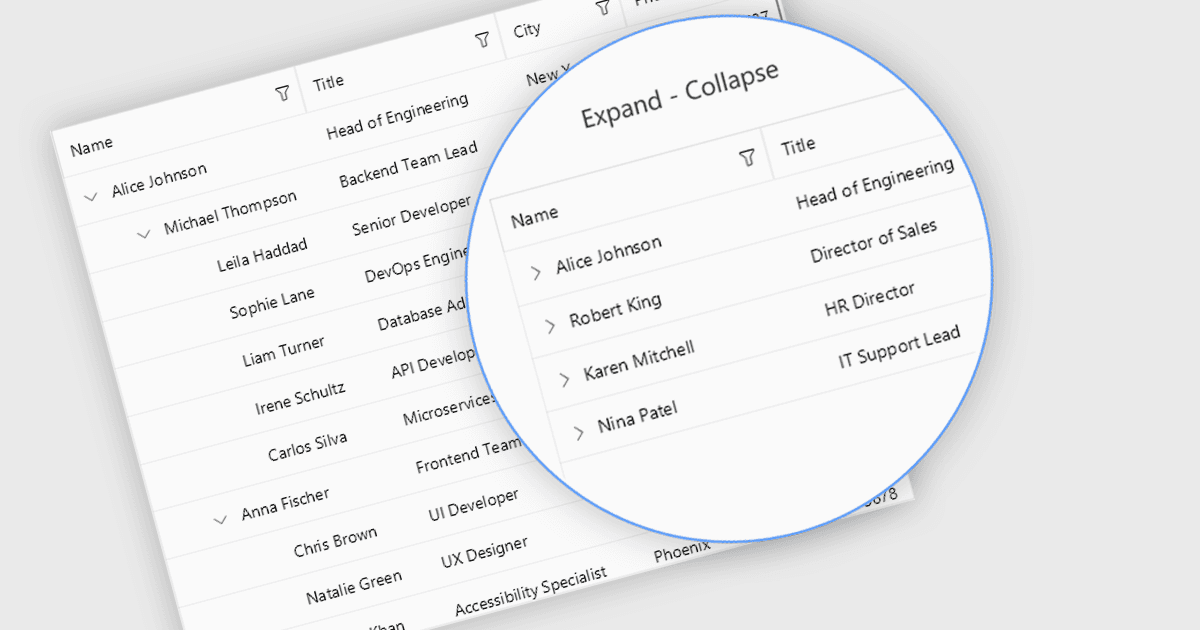Select the Leila Haddad row
Screen dimensions: 1200x630
(262, 255)
